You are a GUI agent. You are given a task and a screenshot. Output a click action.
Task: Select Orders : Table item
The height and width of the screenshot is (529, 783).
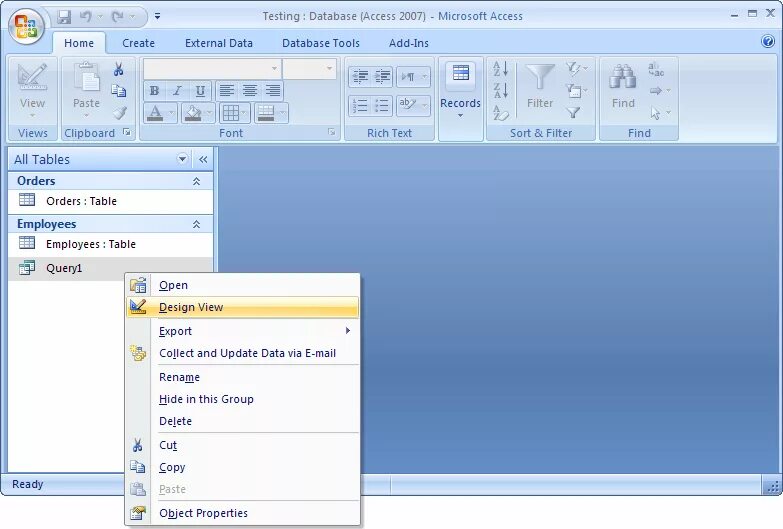110,201
